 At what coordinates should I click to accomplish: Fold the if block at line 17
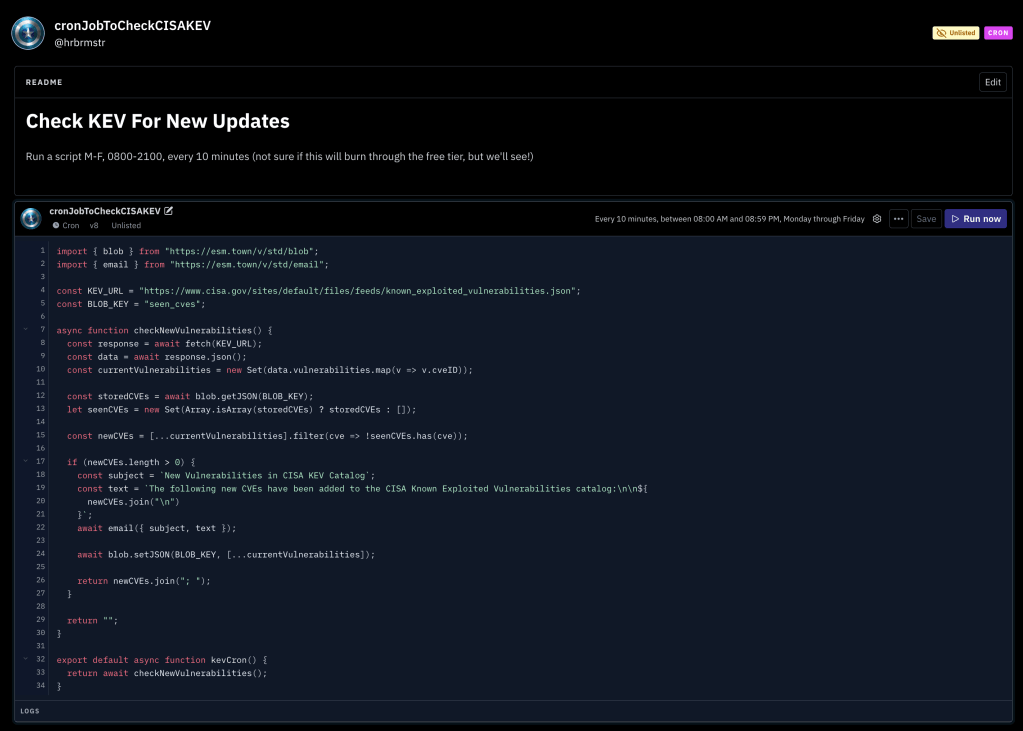26,462
